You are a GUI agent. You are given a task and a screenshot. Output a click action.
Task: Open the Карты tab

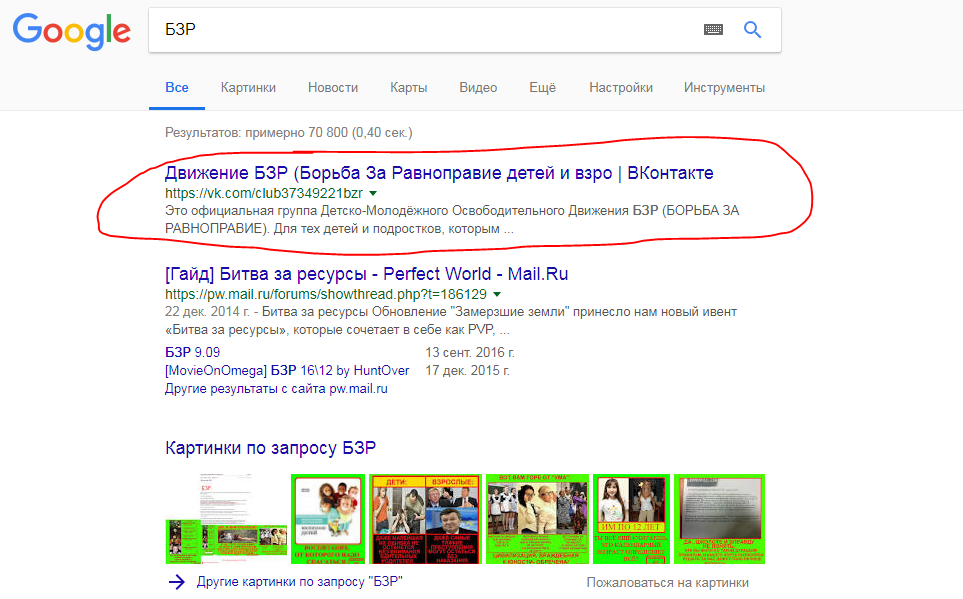[408, 88]
